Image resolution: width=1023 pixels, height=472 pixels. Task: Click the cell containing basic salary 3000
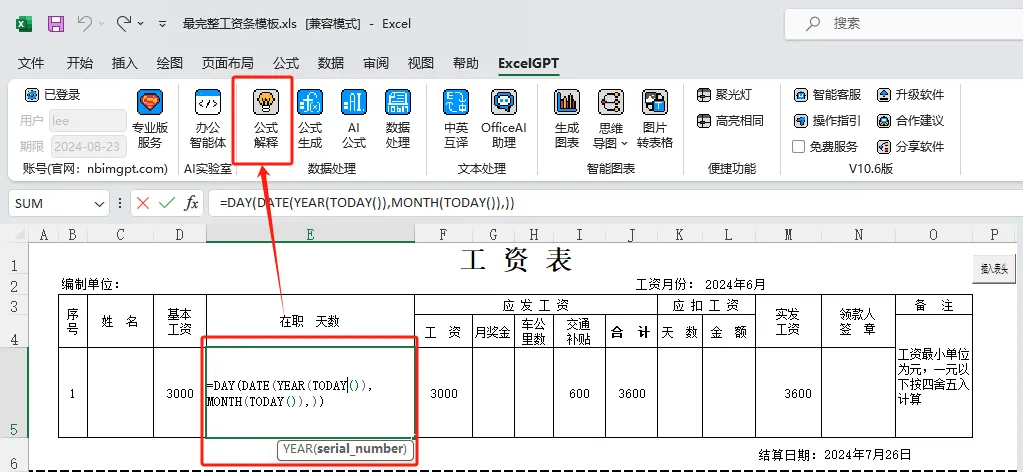(x=180, y=393)
